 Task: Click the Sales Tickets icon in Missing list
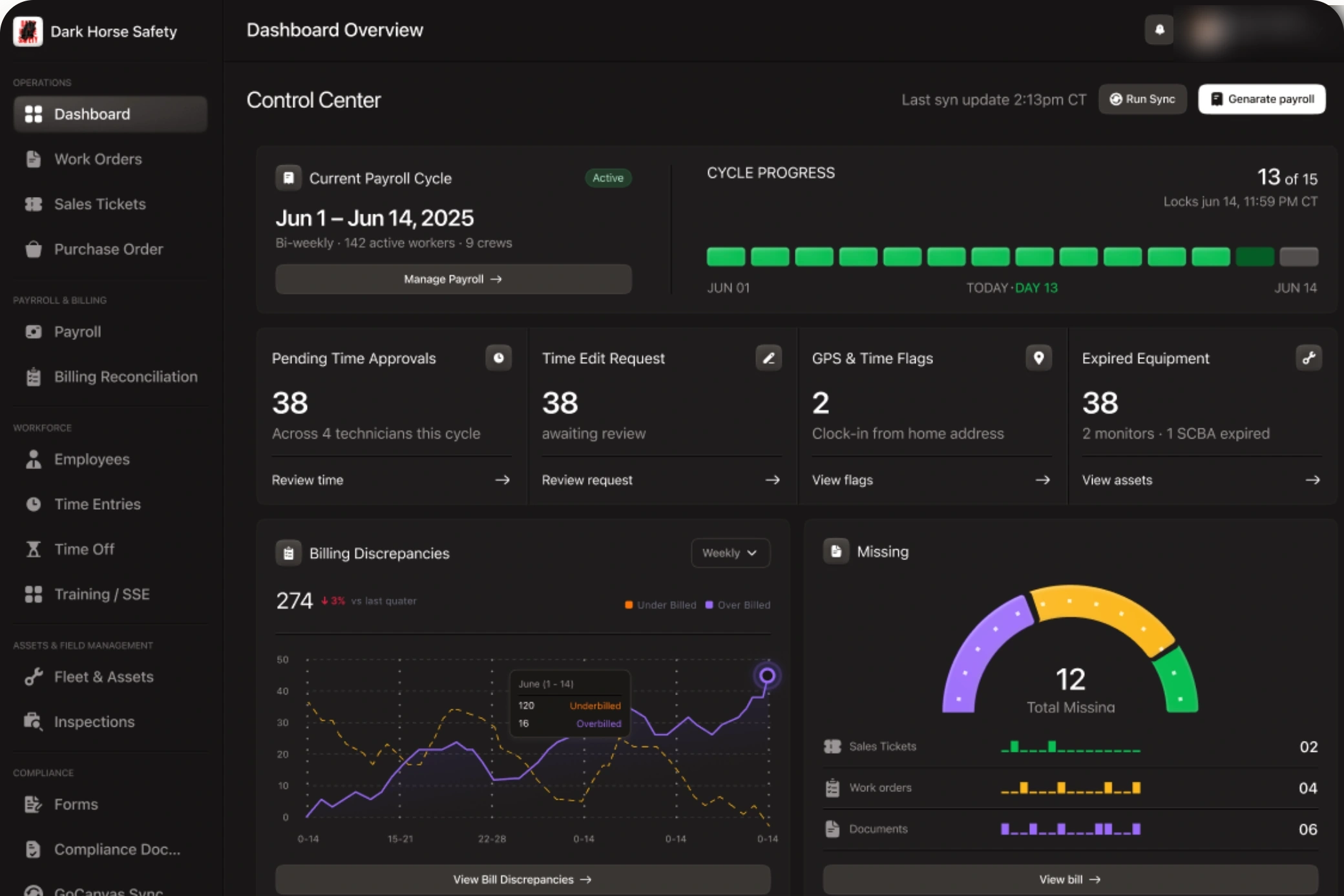coord(832,746)
